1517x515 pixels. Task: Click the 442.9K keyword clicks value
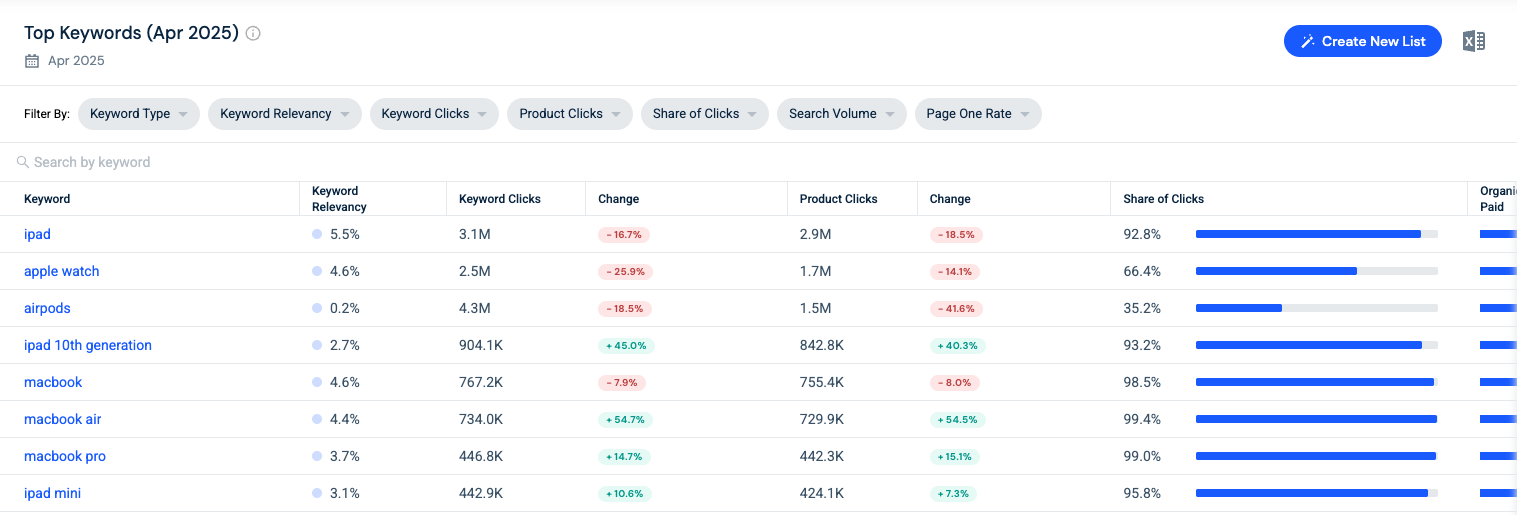pos(481,493)
